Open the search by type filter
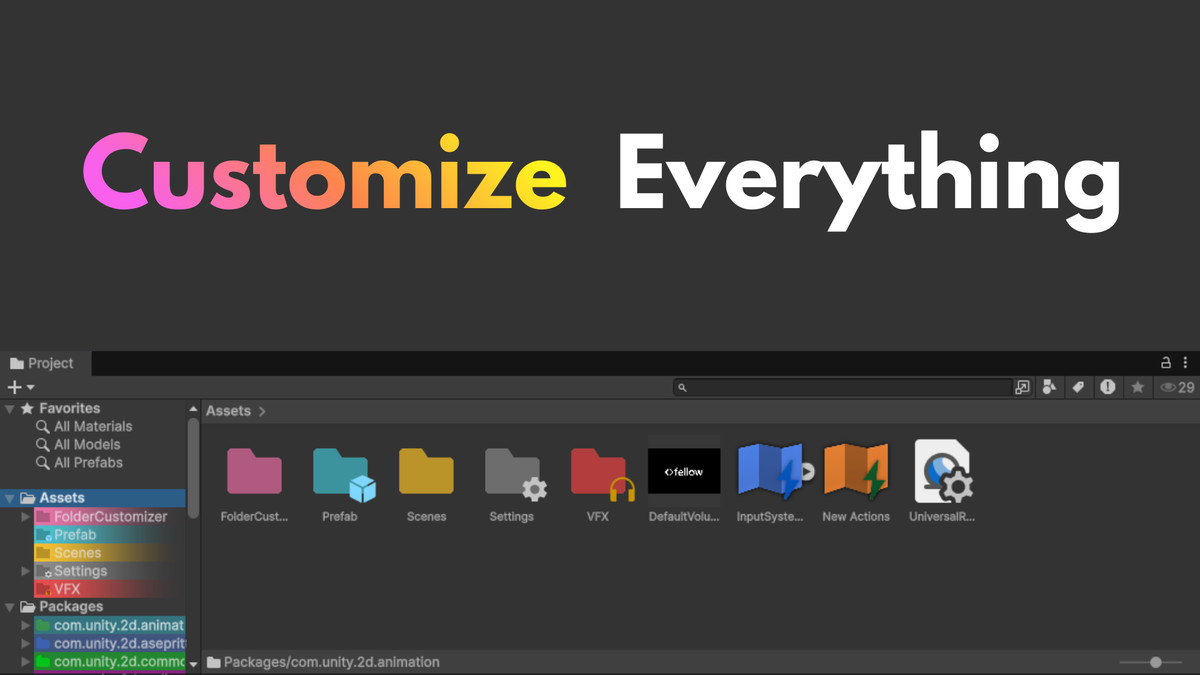This screenshot has height=675, width=1200. tap(1049, 387)
